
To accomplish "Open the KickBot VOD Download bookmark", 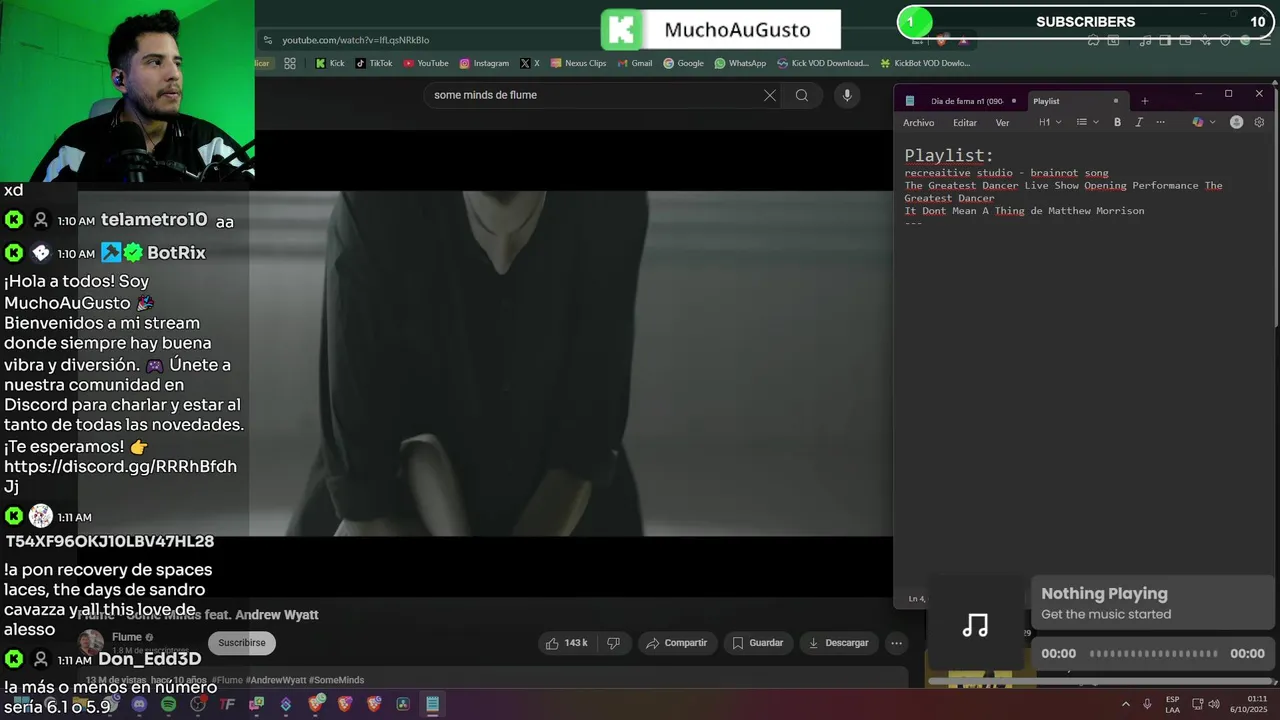I will (x=925, y=63).
